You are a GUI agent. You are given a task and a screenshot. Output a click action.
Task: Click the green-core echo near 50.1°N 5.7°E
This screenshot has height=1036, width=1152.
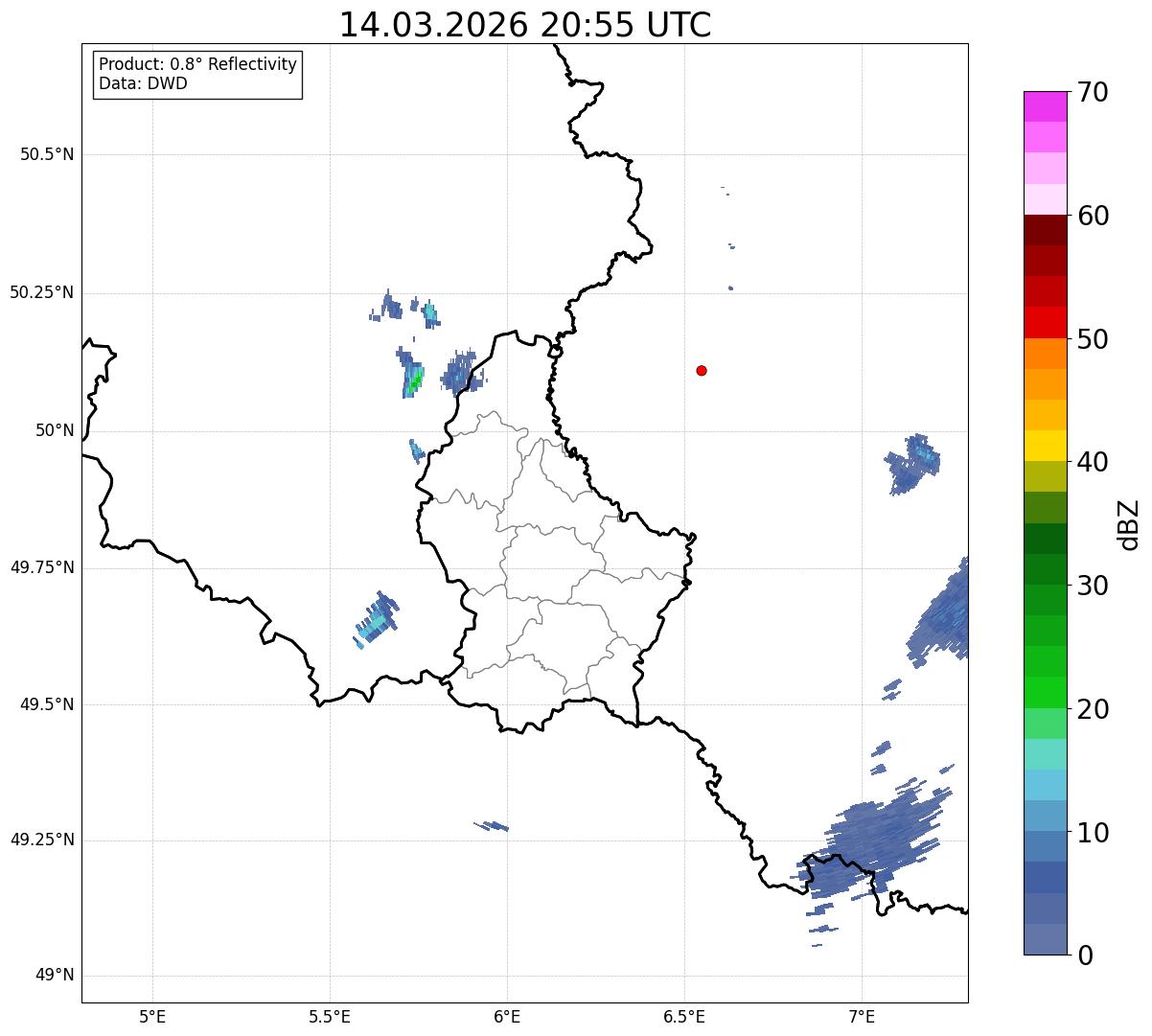pos(411,374)
